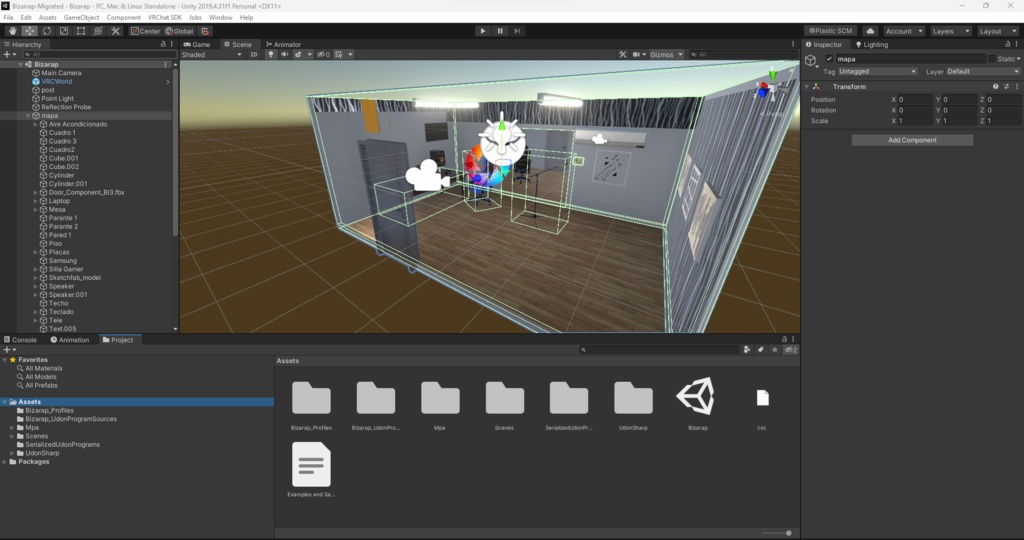Toggle Global handle rotation

click(179, 31)
